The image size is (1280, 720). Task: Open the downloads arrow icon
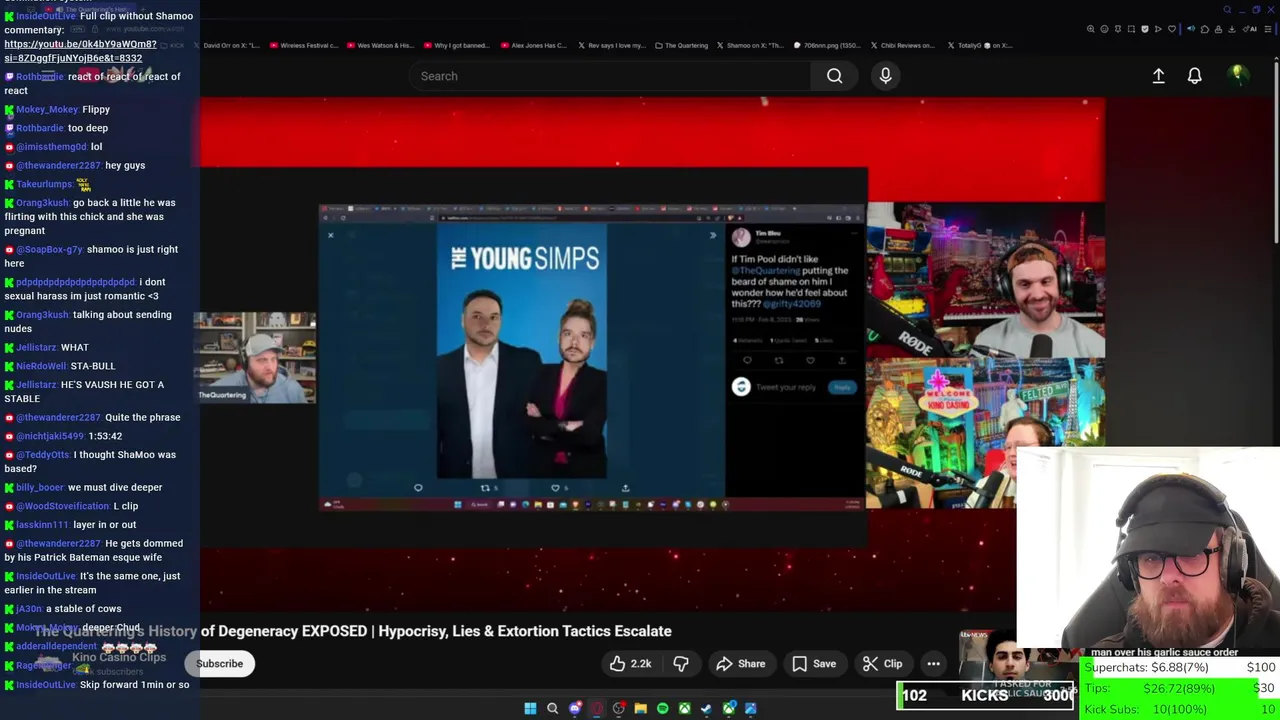click(1232, 29)
